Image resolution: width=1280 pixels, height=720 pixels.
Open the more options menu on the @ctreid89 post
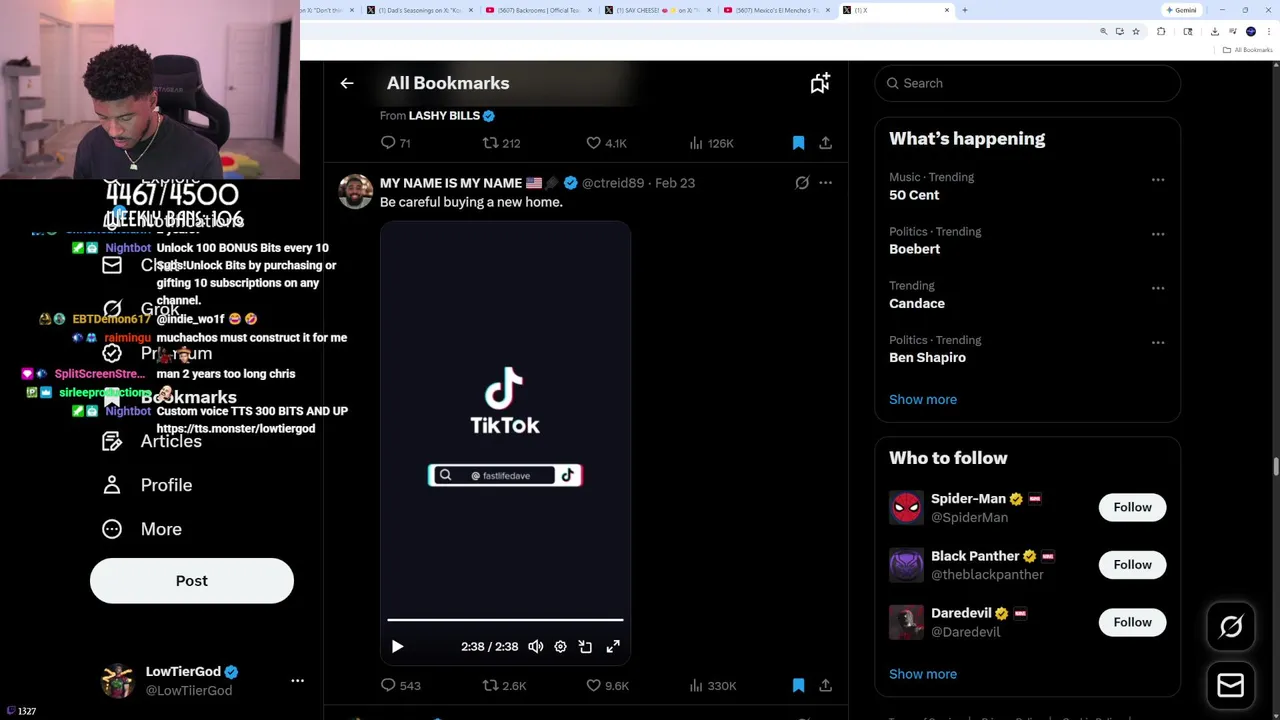point(825,183)
